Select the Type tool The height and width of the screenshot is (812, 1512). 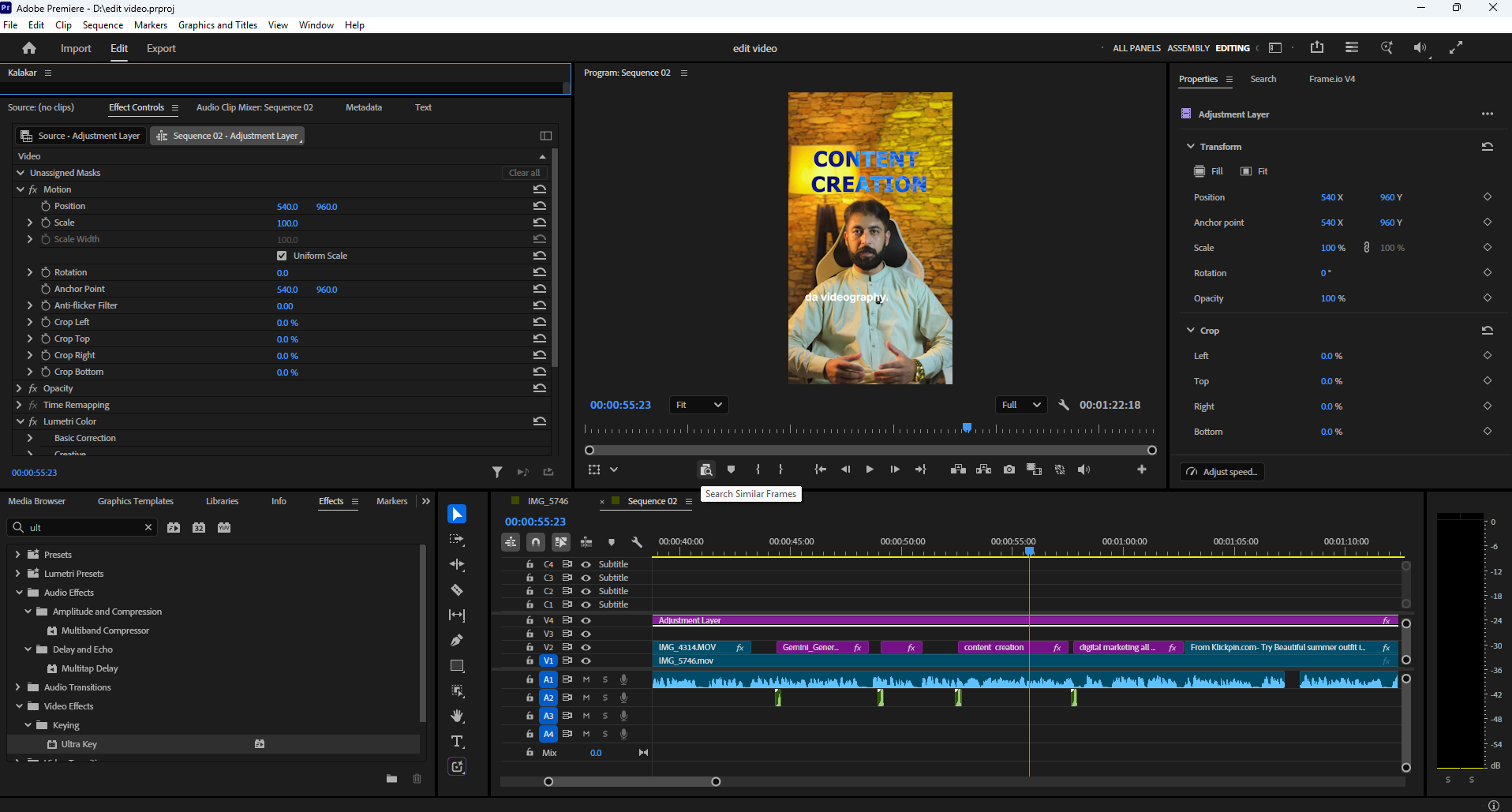pyautogui.click(x=457, y=742)
